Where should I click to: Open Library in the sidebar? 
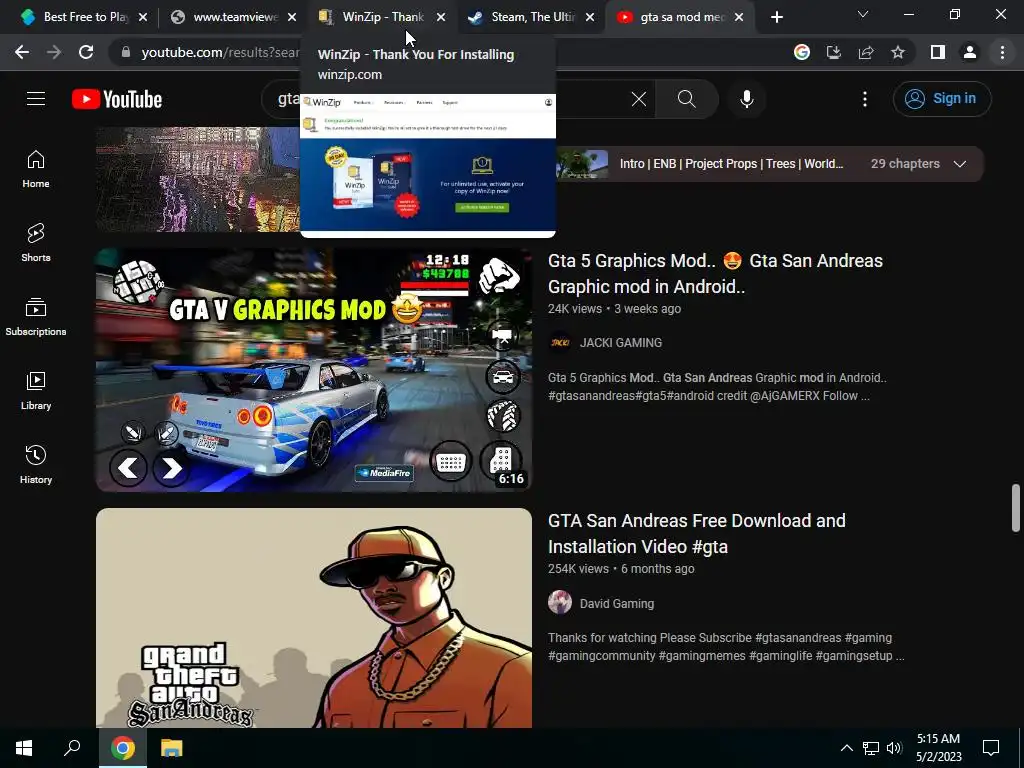(36, 391)
